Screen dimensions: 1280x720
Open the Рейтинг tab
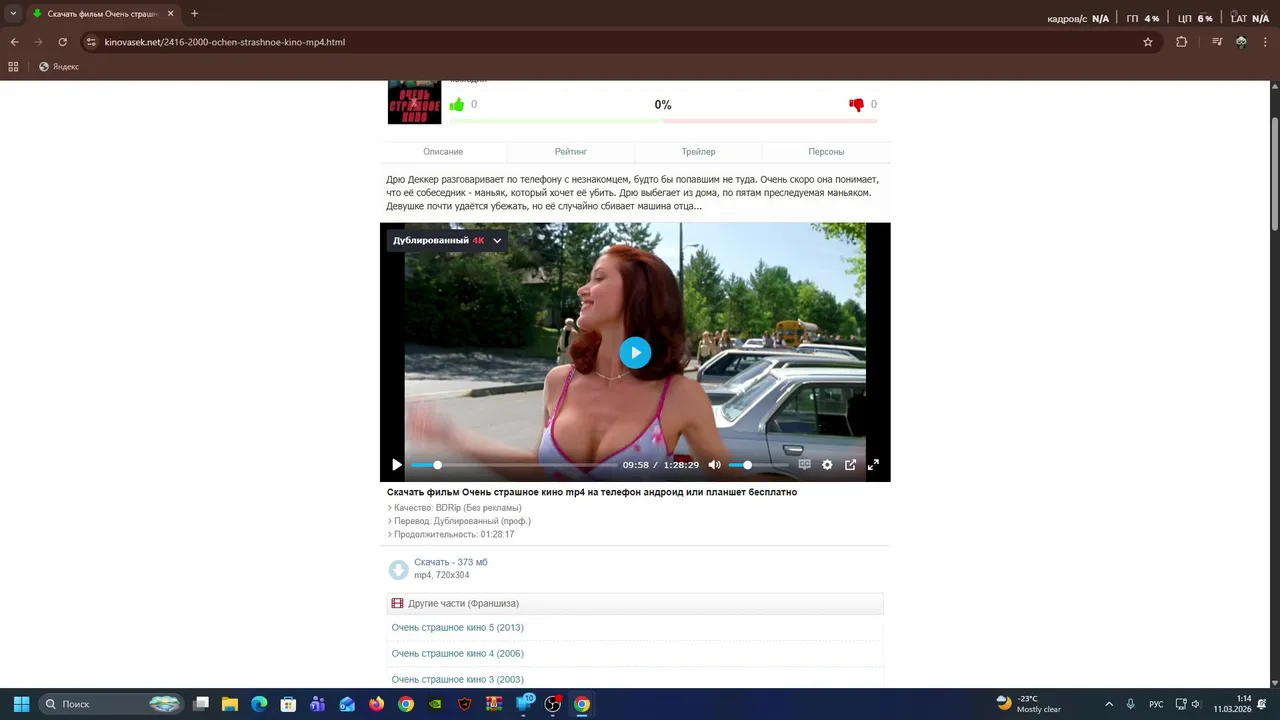(x=571, y=152)
